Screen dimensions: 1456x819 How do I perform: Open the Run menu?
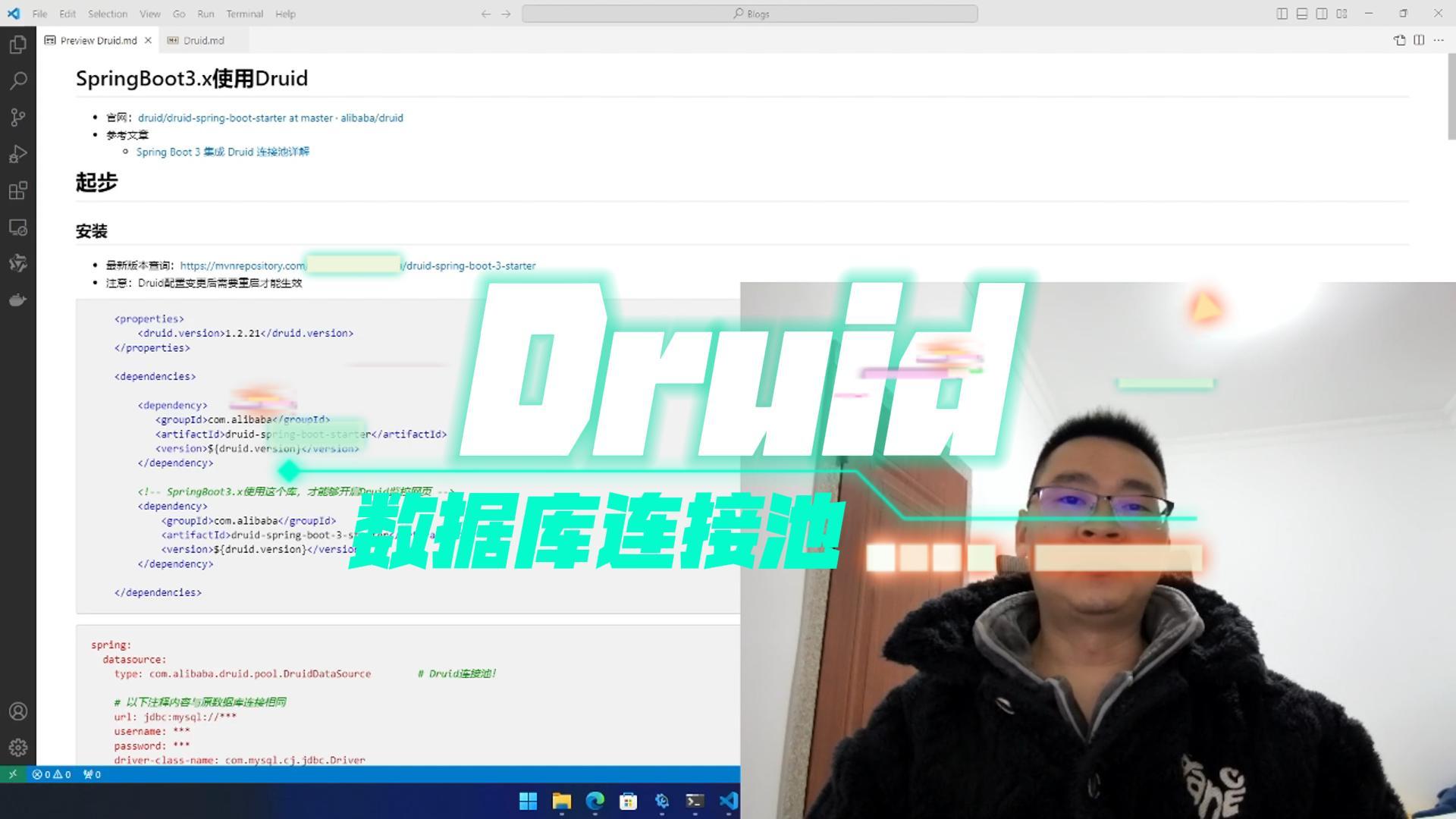click(x=206, y=14)
